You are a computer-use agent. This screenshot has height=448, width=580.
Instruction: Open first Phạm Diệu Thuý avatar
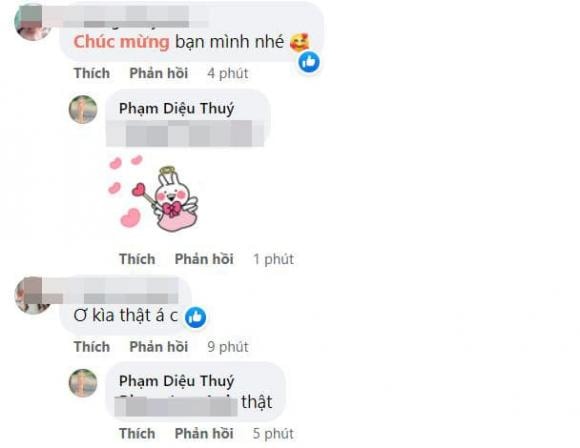[83, 110]
